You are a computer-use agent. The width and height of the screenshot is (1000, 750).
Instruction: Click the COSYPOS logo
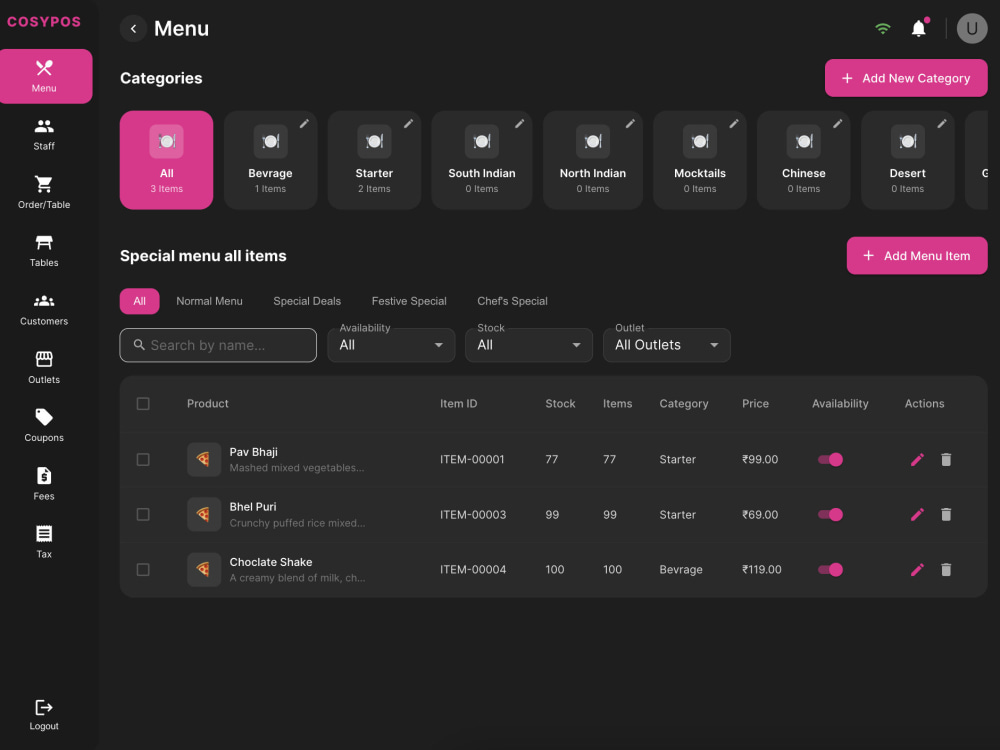click(x=44, y=22)
